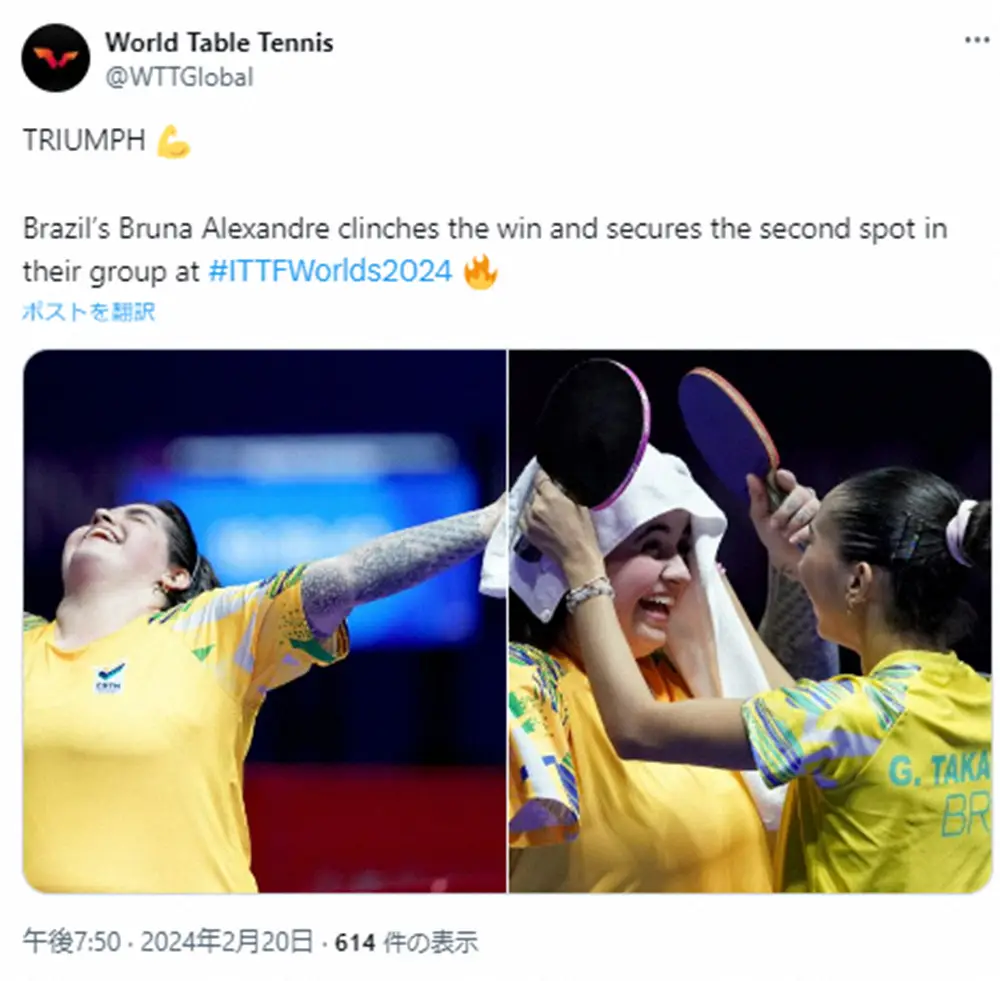Open the left photo of Bruna celebrating

coord(265,621)
